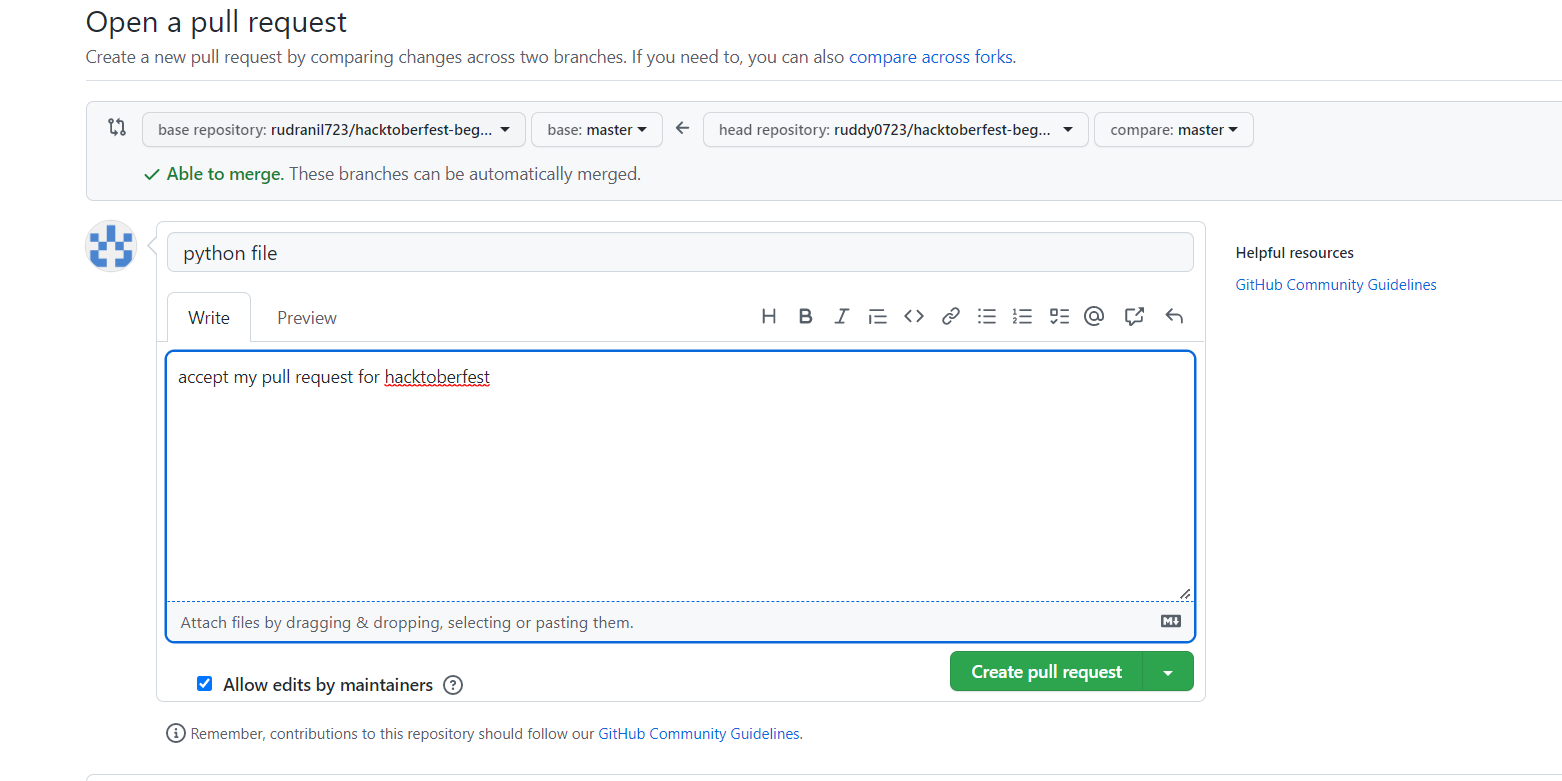Screen dimensions: 1562x781
Task: Insert a saved reply with the arrow icon
Action: 1174,316
